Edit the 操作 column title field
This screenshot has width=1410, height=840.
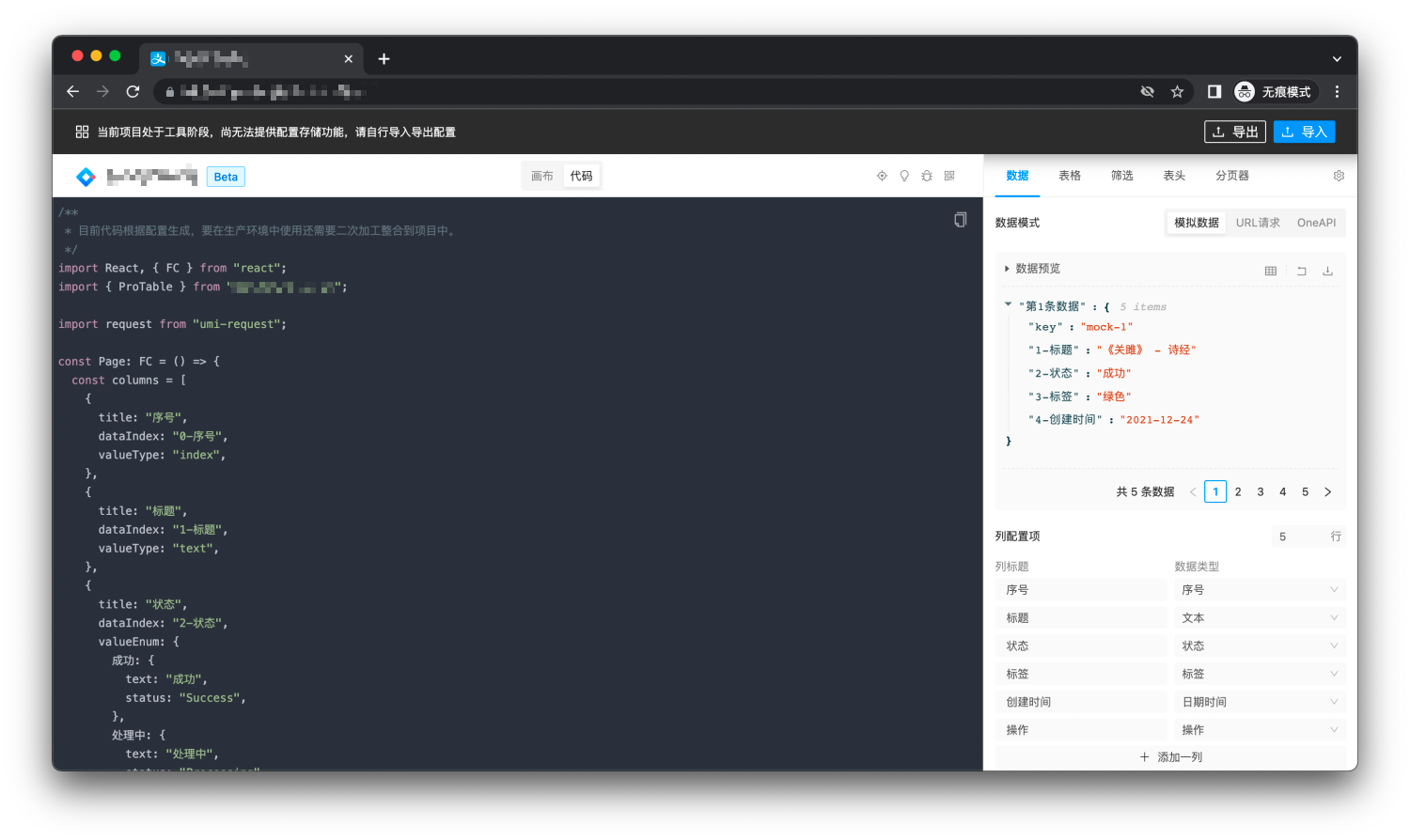[1081, 730]
